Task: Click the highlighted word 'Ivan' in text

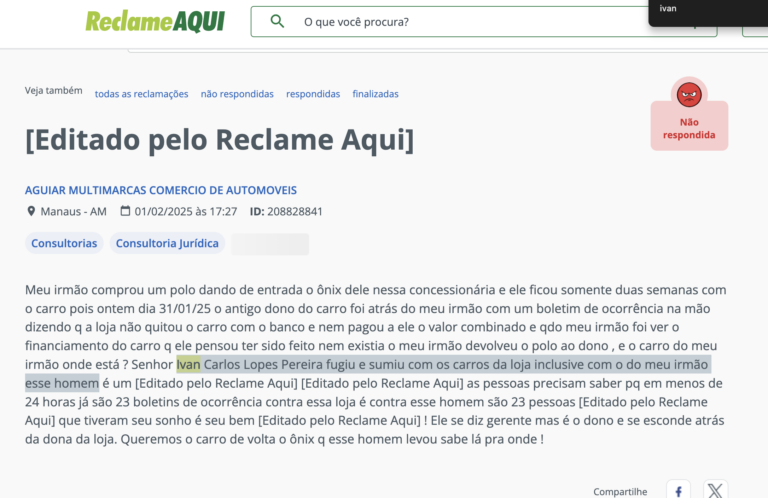Action: pyautogui.click(x=189, y=364)
